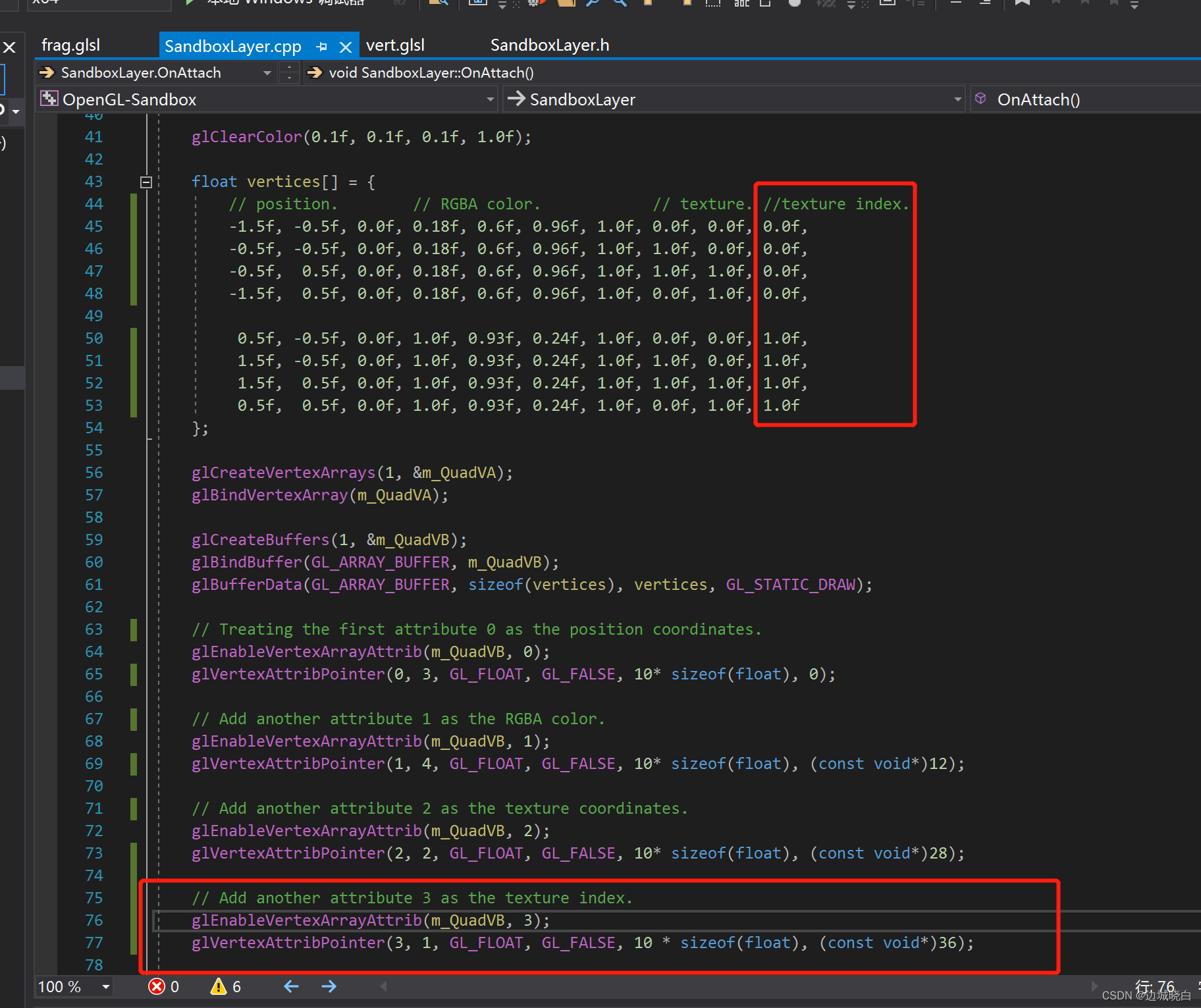Click the 'attribute 3 as the texture index' comment
Viewport: 1201px width, 1008px height.
(412, 898)
